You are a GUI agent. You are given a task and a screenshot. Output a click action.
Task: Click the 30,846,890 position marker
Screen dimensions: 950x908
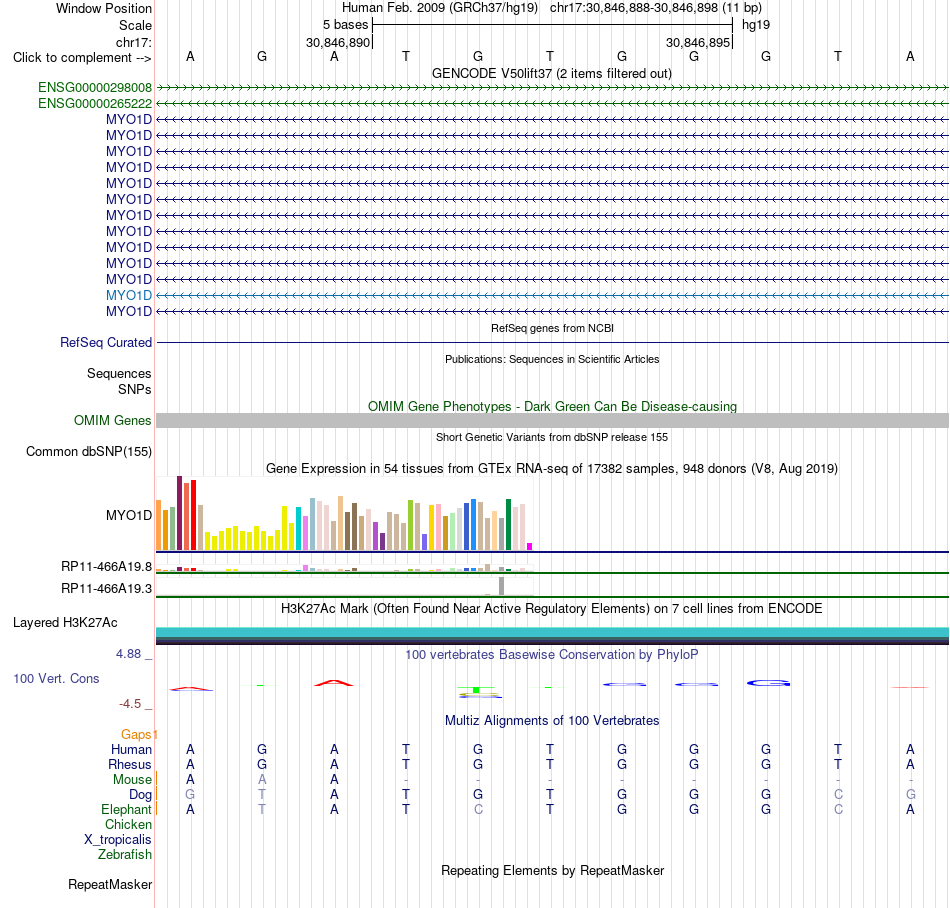coord(337,43)
